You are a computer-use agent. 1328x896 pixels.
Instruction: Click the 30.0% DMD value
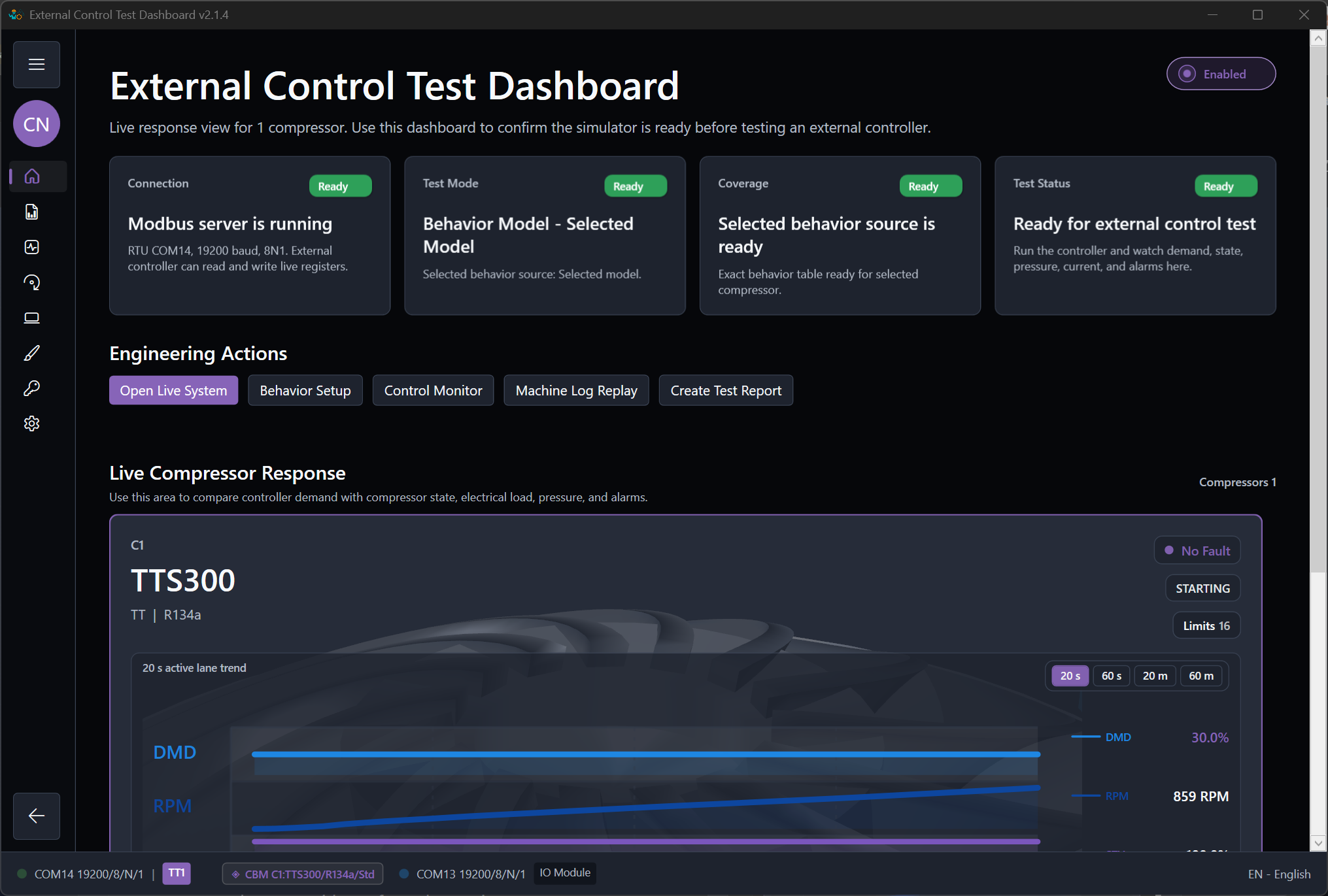coord(1210,737)
